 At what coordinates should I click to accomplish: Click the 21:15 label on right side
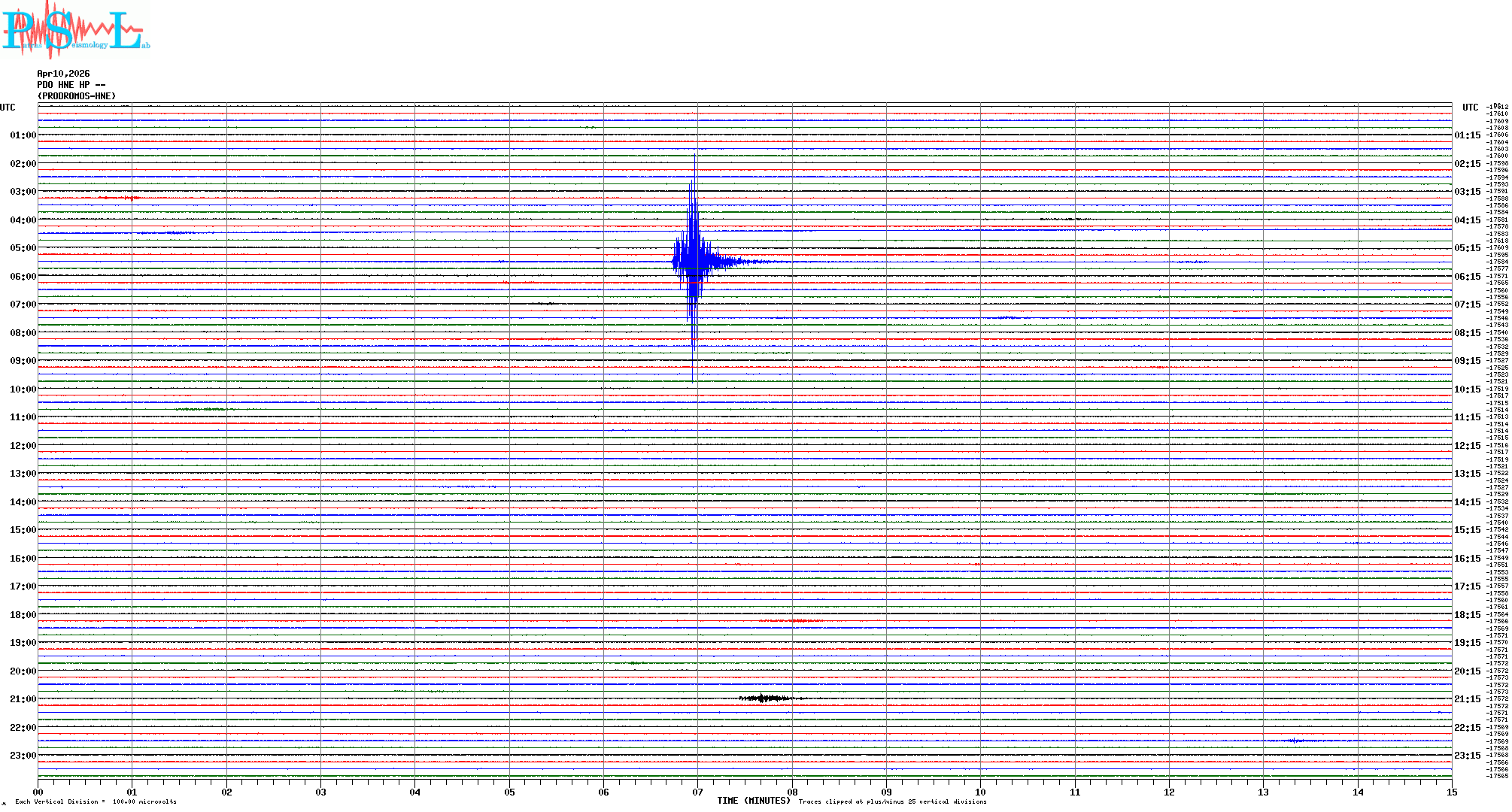click(x=1467, y=699)
